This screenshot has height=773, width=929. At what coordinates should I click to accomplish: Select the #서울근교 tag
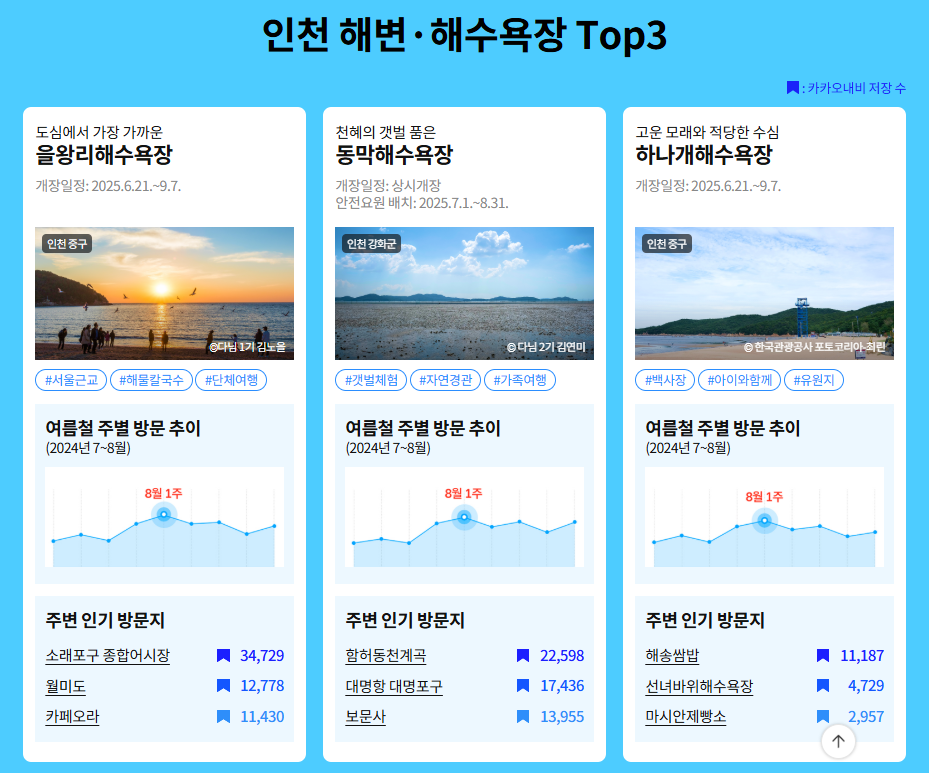(69, 379)
